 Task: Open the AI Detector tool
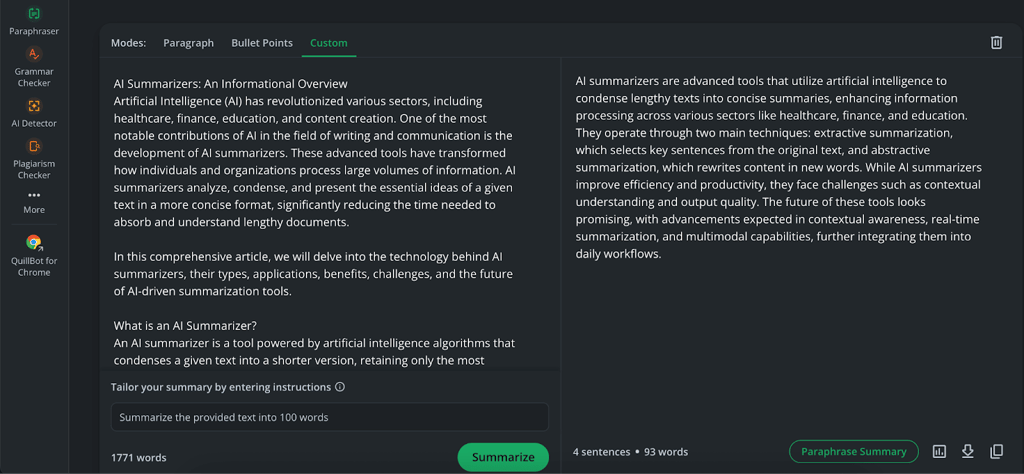(34, 113)
